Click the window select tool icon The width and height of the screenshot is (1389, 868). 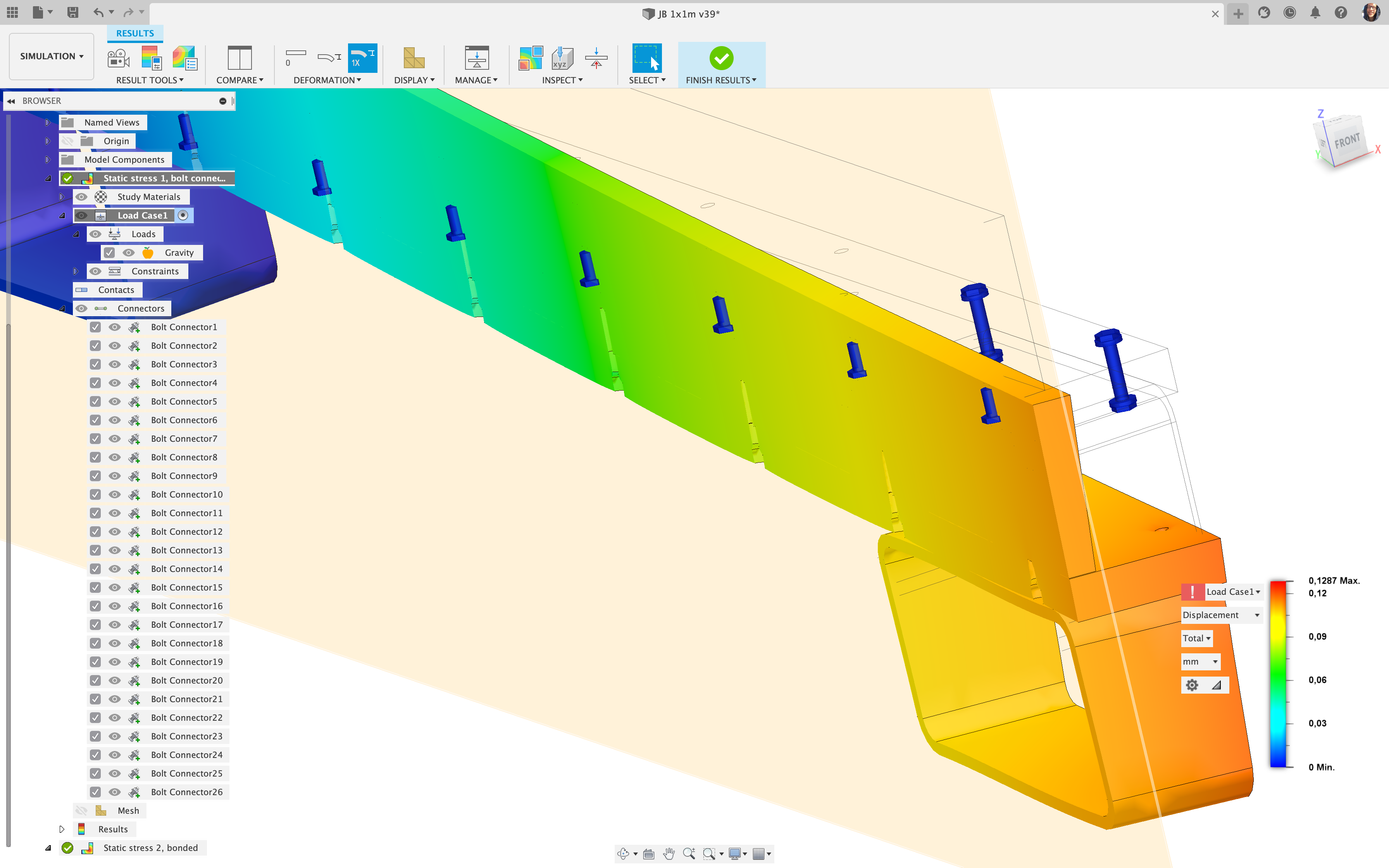647,58
